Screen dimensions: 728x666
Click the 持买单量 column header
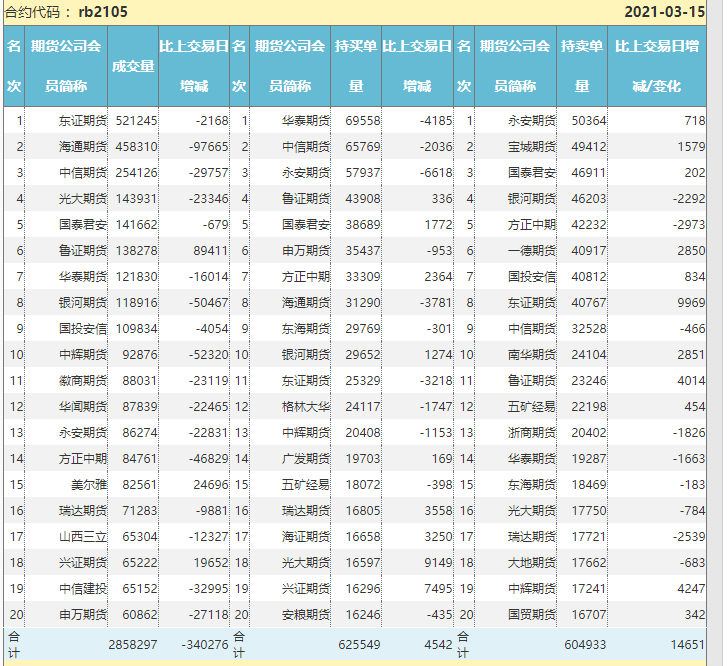tap(356, 66)
